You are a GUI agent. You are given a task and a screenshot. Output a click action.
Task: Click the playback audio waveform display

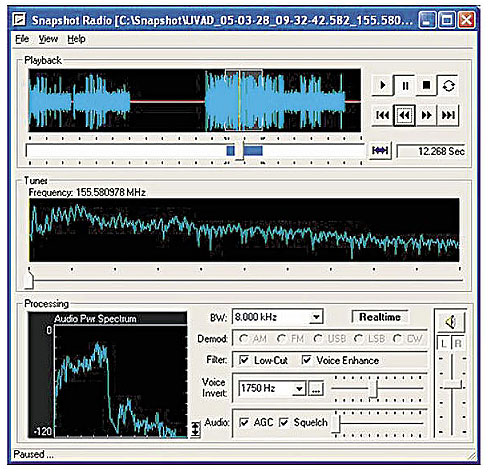(x=195, y=100)
